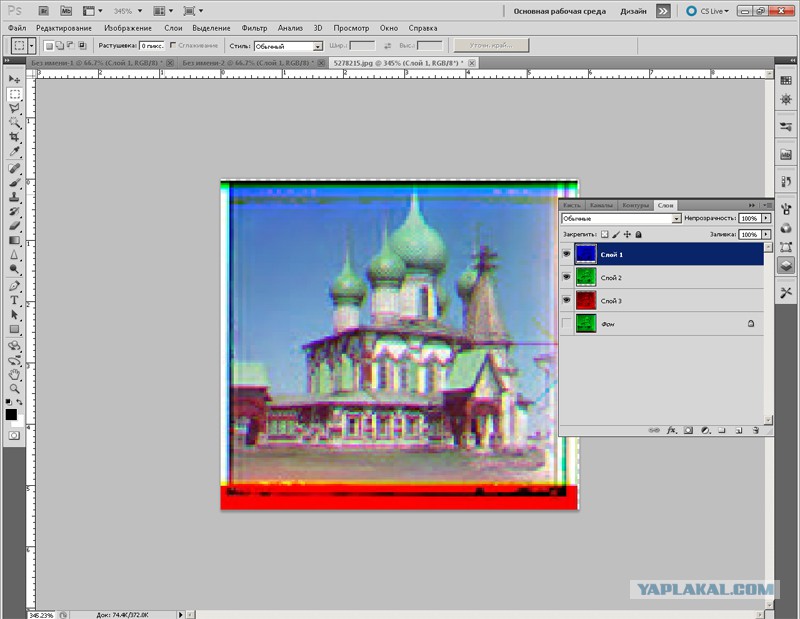Screen dimensions: 800x619
Task: Select the History Brush tool
Action: click(x=14, y=211)
